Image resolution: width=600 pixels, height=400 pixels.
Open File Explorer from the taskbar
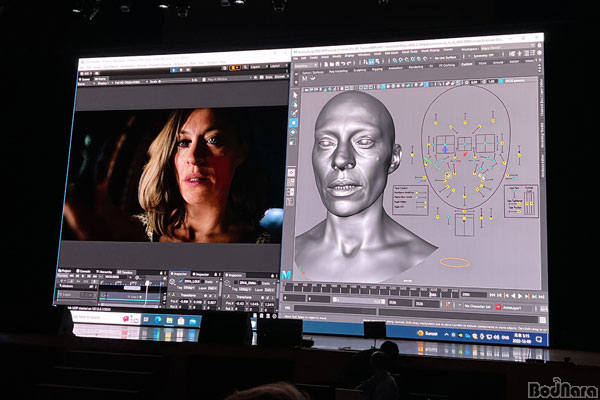(x=170, y=320)
